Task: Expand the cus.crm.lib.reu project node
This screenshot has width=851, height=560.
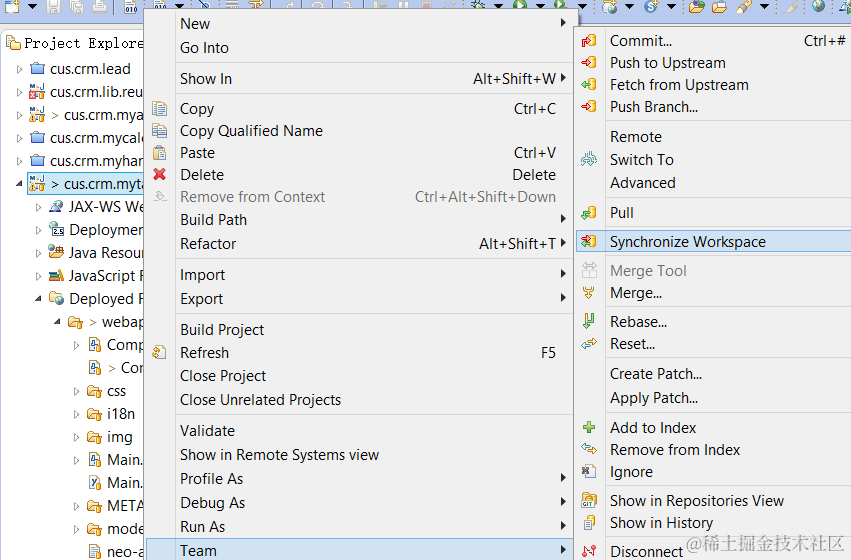Action: pos(20,92)
